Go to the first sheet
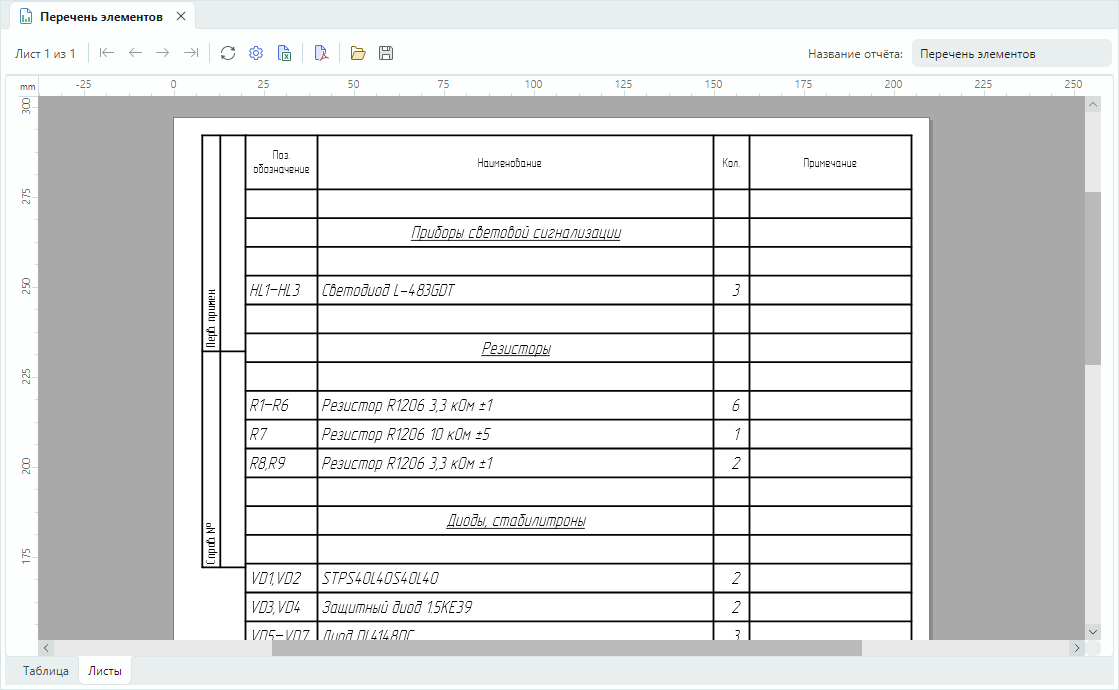Image resolution: width=1119 pixels, height=690 pixels. (x=106, y=53)
